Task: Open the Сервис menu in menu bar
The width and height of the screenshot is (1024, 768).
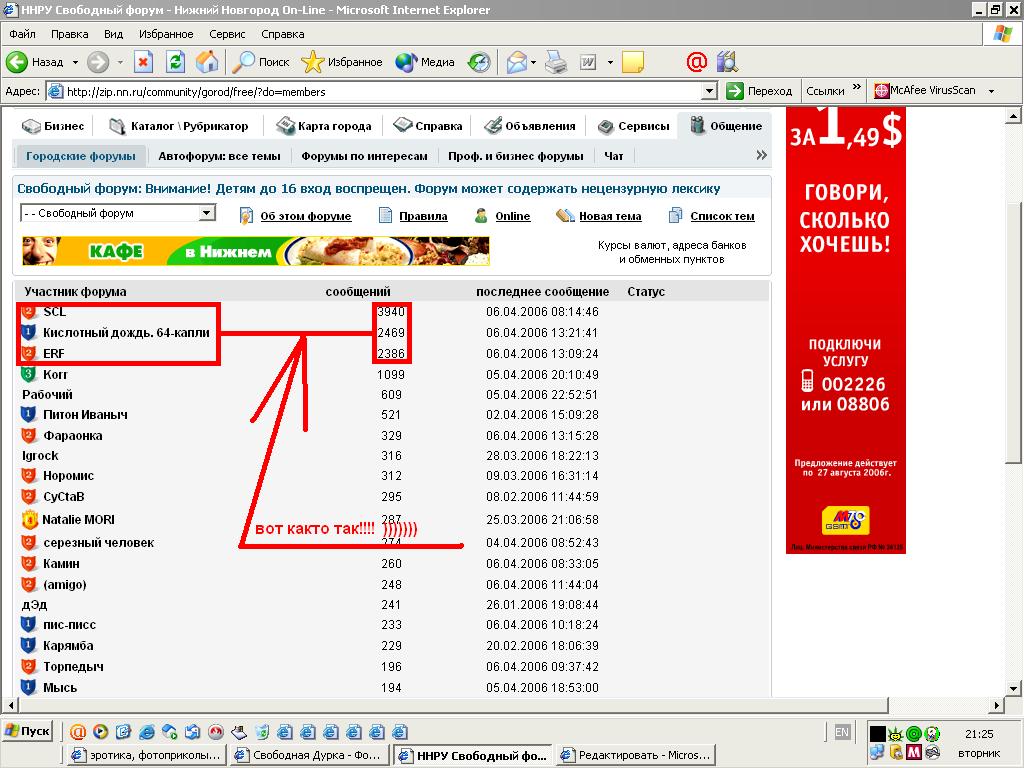Action: 227,34
